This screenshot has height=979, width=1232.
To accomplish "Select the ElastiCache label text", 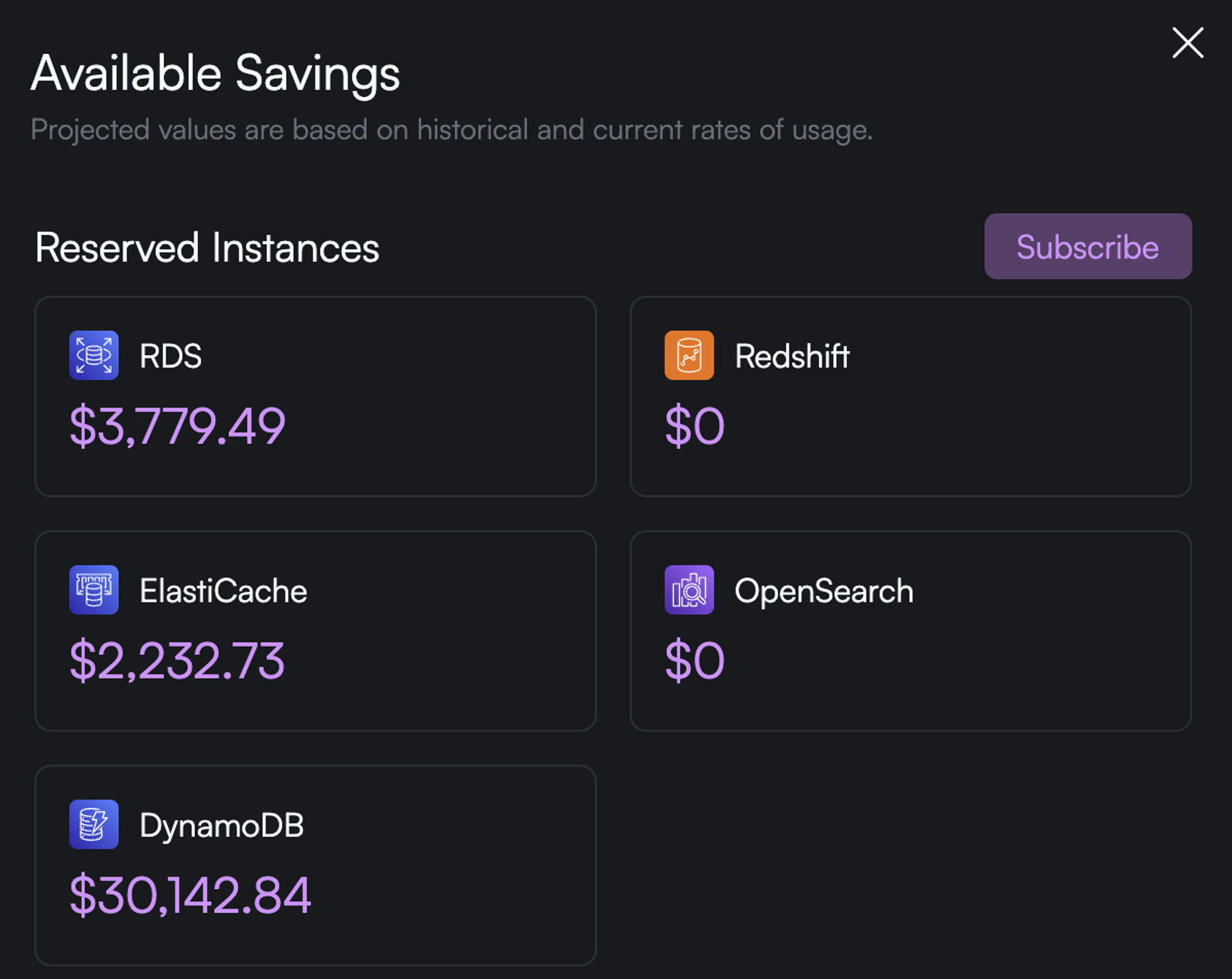I will pos(223,591).
